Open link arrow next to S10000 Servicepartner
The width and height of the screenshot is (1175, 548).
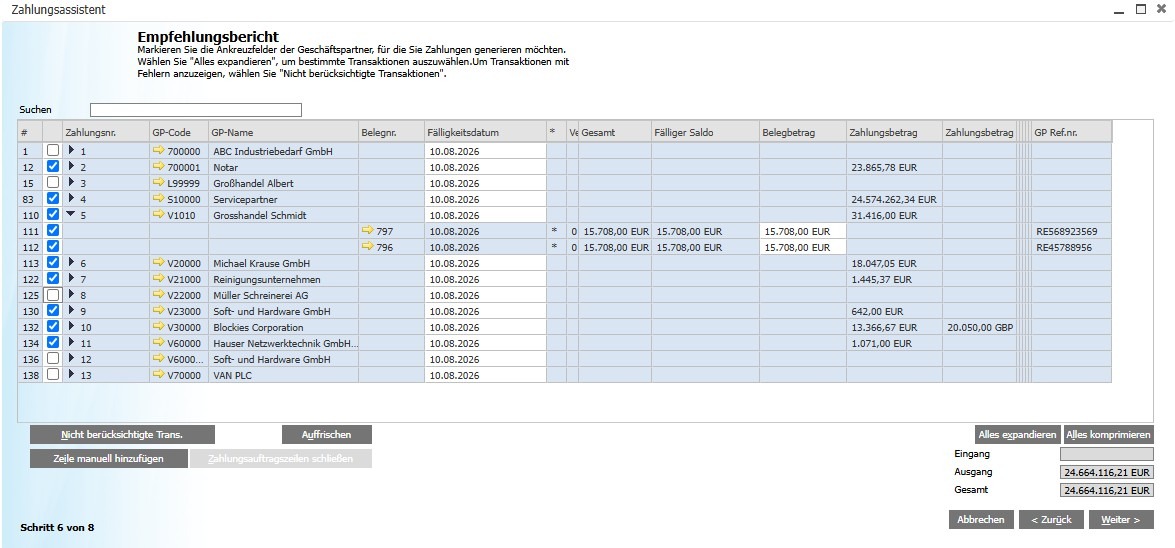(x=158, y=199)
